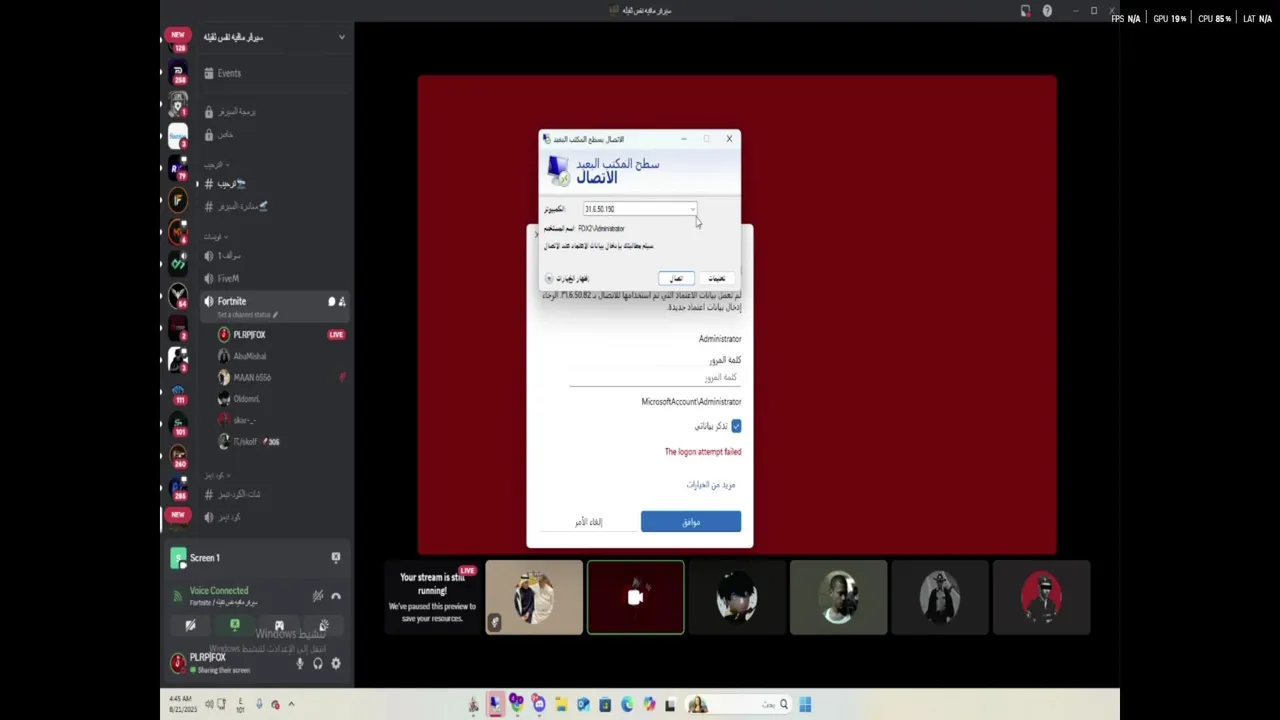This screenshot has width=1280, height=720.
Task: Select the first participant video thumbnail
Action: click(534, 597)
